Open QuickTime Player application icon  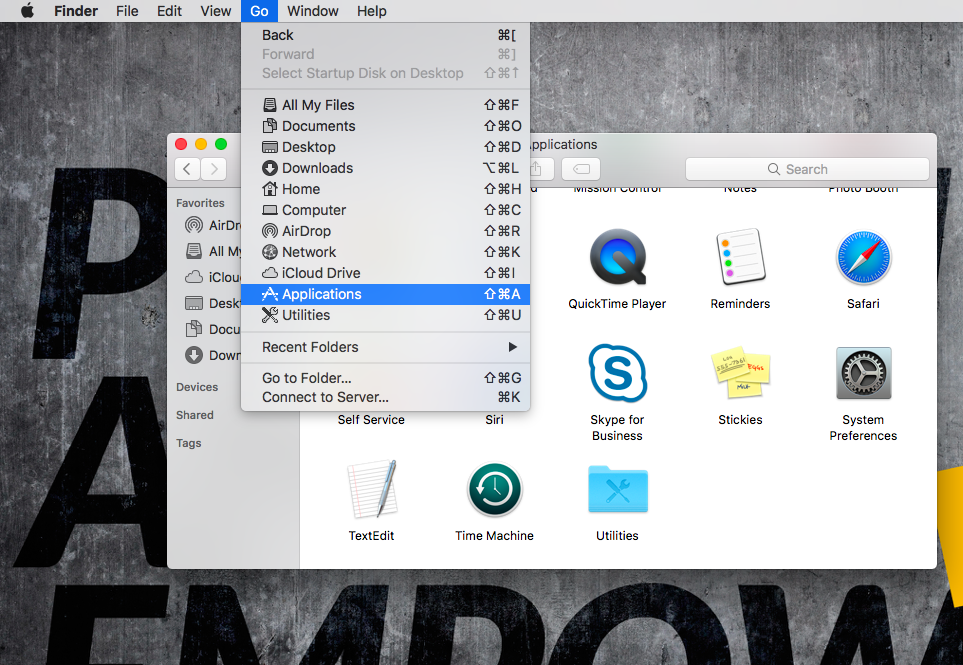(617, 259)
